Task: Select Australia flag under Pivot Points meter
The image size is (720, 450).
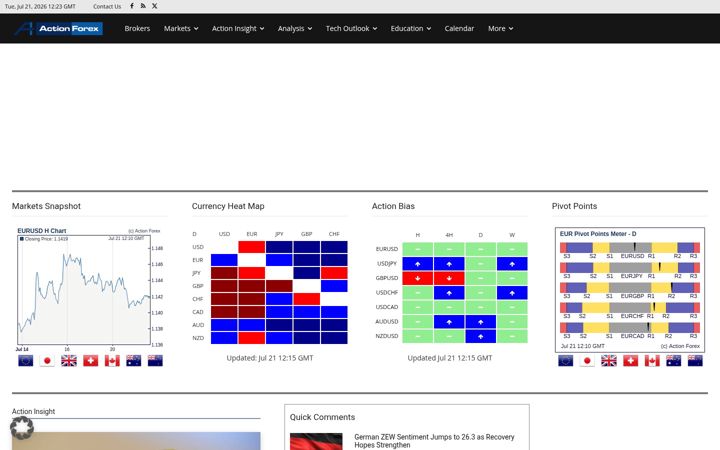Action: [674, 360]
